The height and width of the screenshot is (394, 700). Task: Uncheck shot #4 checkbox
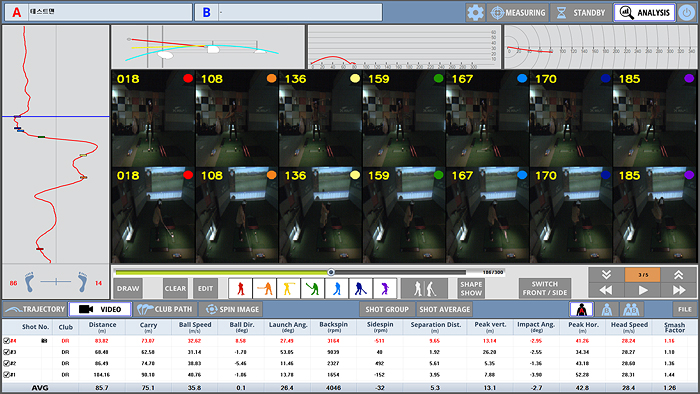pyautogui.click(x=6, y=341)
